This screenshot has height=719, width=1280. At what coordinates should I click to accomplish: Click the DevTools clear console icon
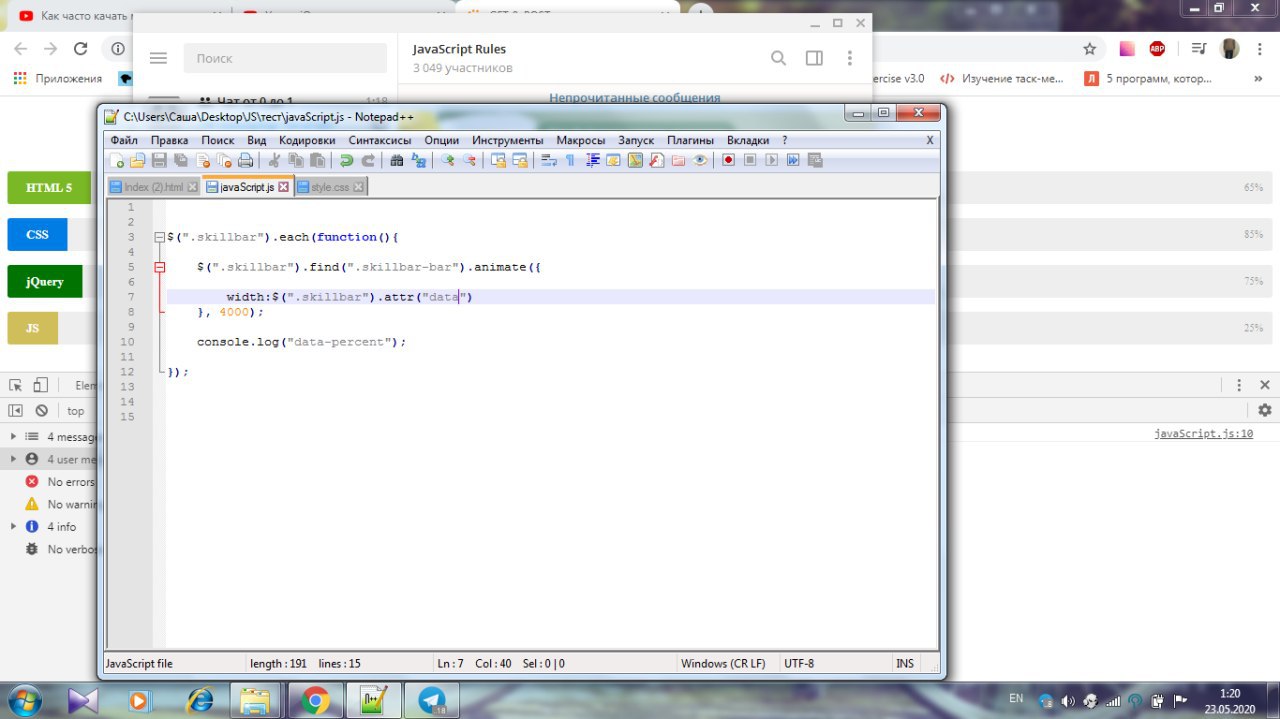[x=41, y=411]
